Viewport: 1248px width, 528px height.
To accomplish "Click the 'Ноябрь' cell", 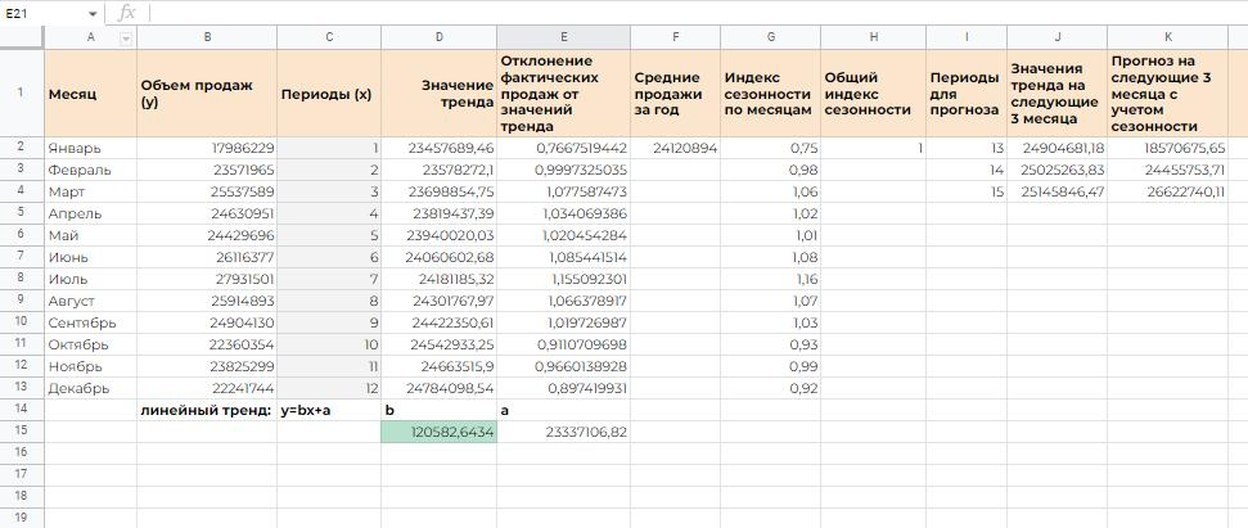I will (90, 366).
